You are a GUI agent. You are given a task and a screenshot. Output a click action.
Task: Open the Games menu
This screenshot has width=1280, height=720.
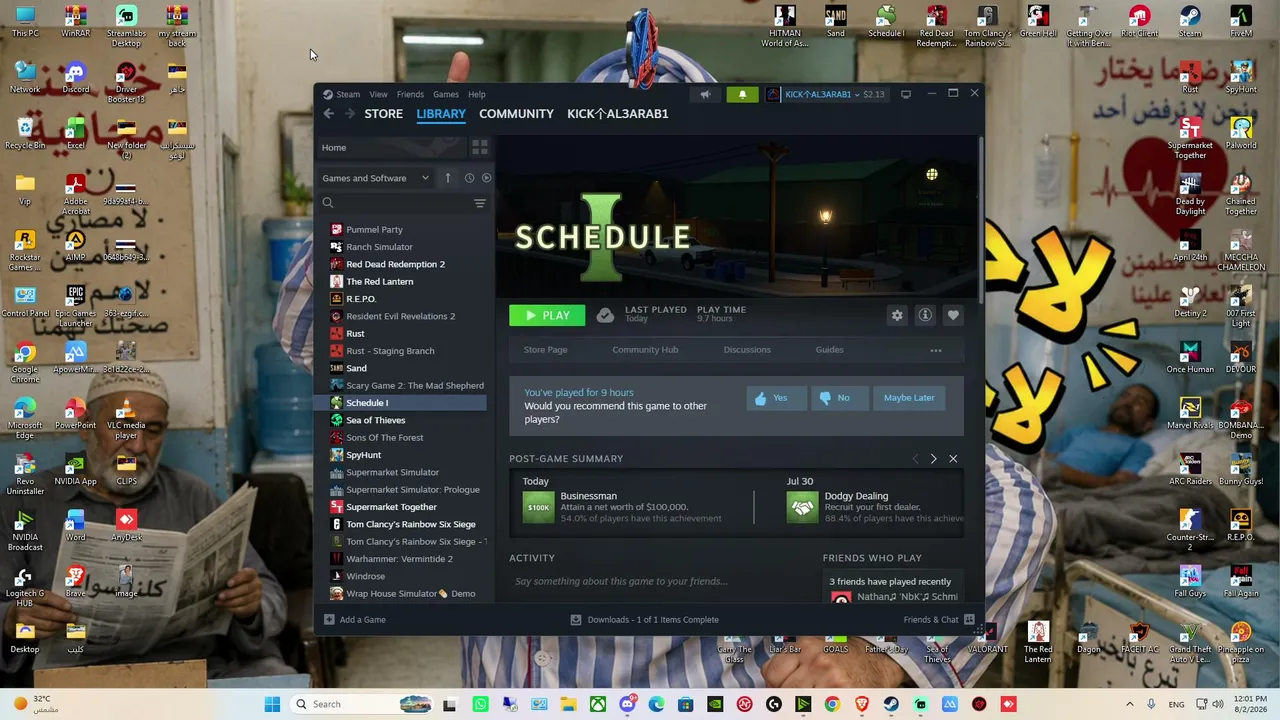(446, 95)
